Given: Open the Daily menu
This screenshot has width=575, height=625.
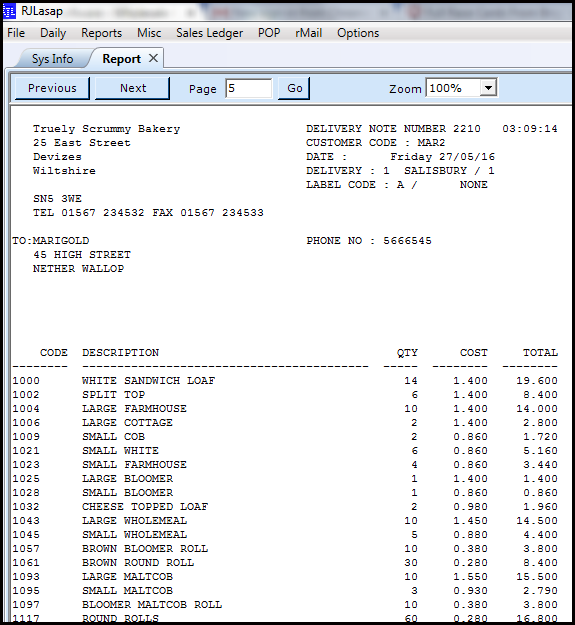Looking at the screenshot, I should (x=53, y=33).
